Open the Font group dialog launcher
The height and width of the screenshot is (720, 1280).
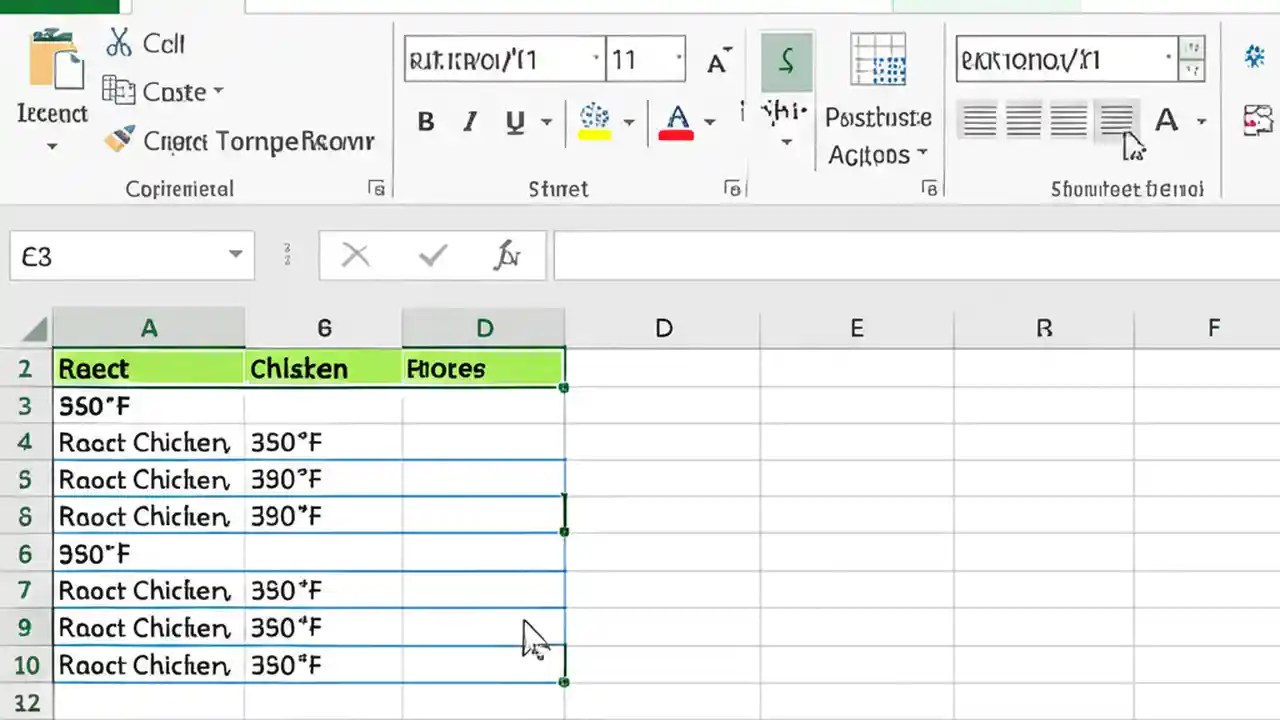pos(733,189)
